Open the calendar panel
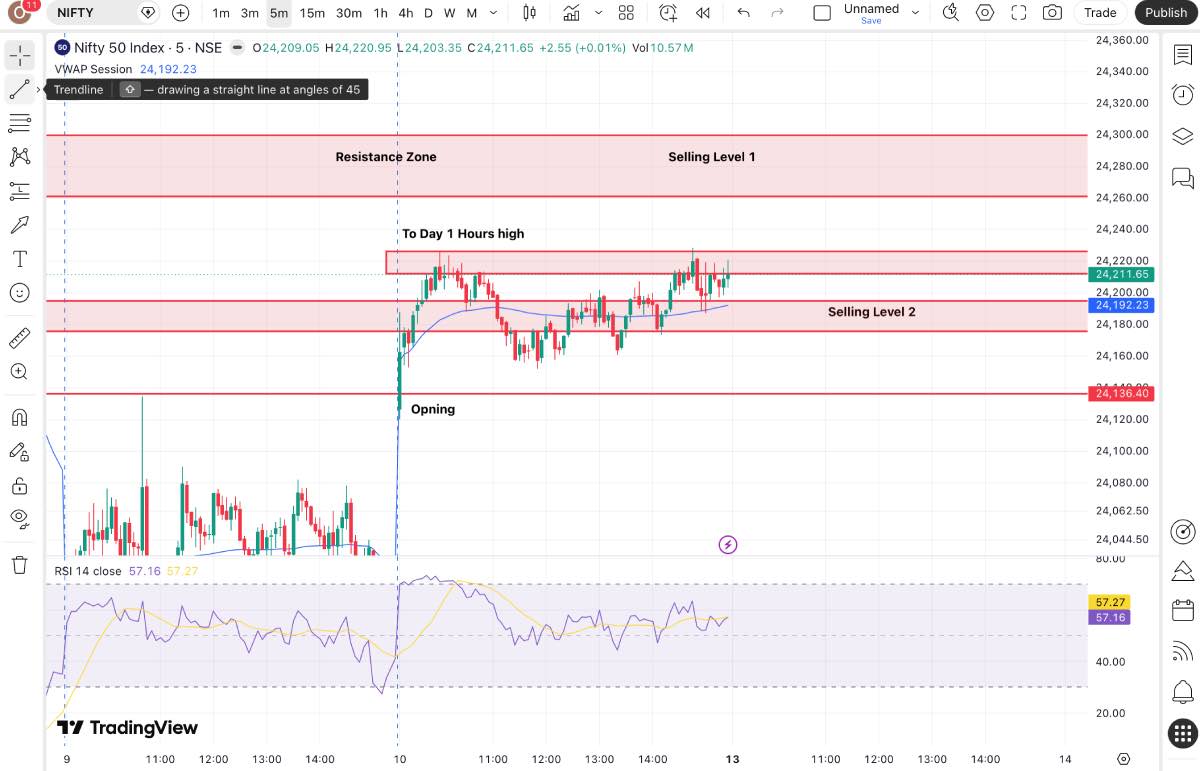1200x771 pixels. (1183, 610)
